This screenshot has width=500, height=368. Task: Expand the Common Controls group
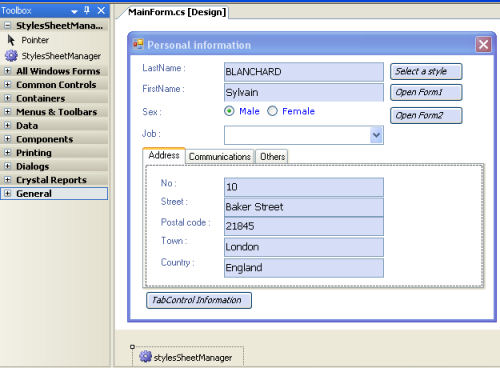click(7, 84)
